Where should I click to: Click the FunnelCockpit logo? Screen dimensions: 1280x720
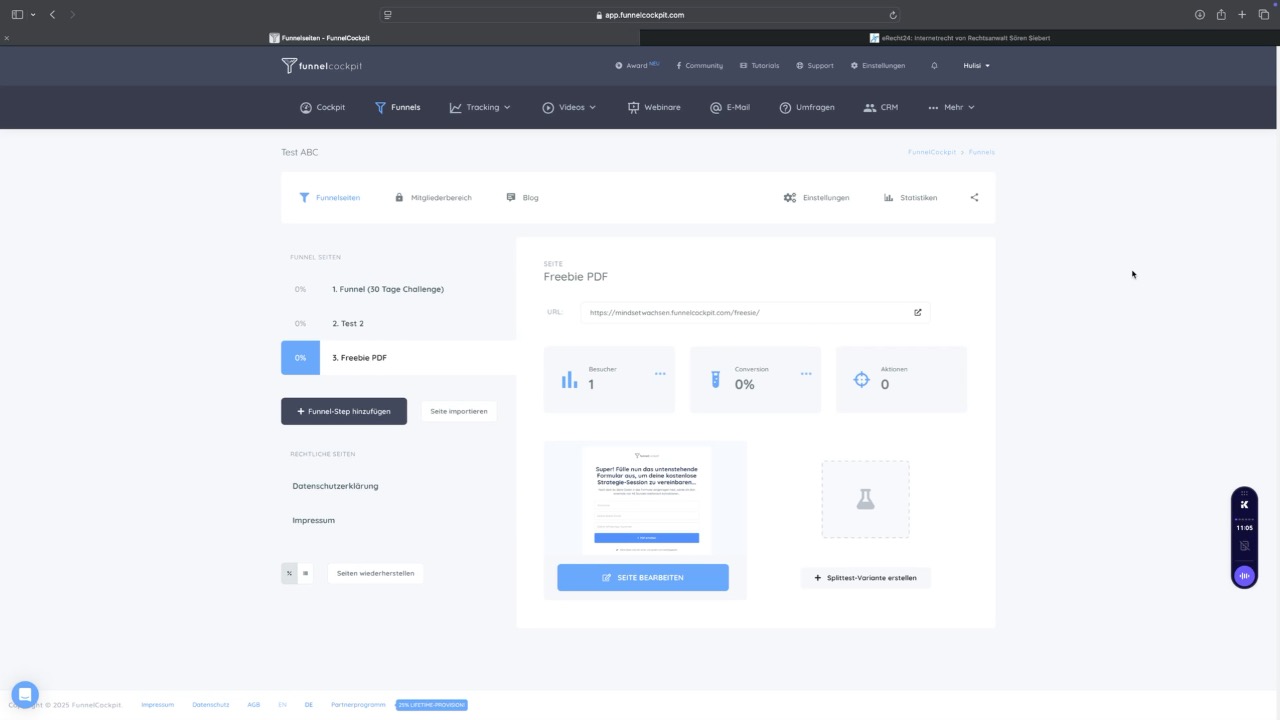322,66
